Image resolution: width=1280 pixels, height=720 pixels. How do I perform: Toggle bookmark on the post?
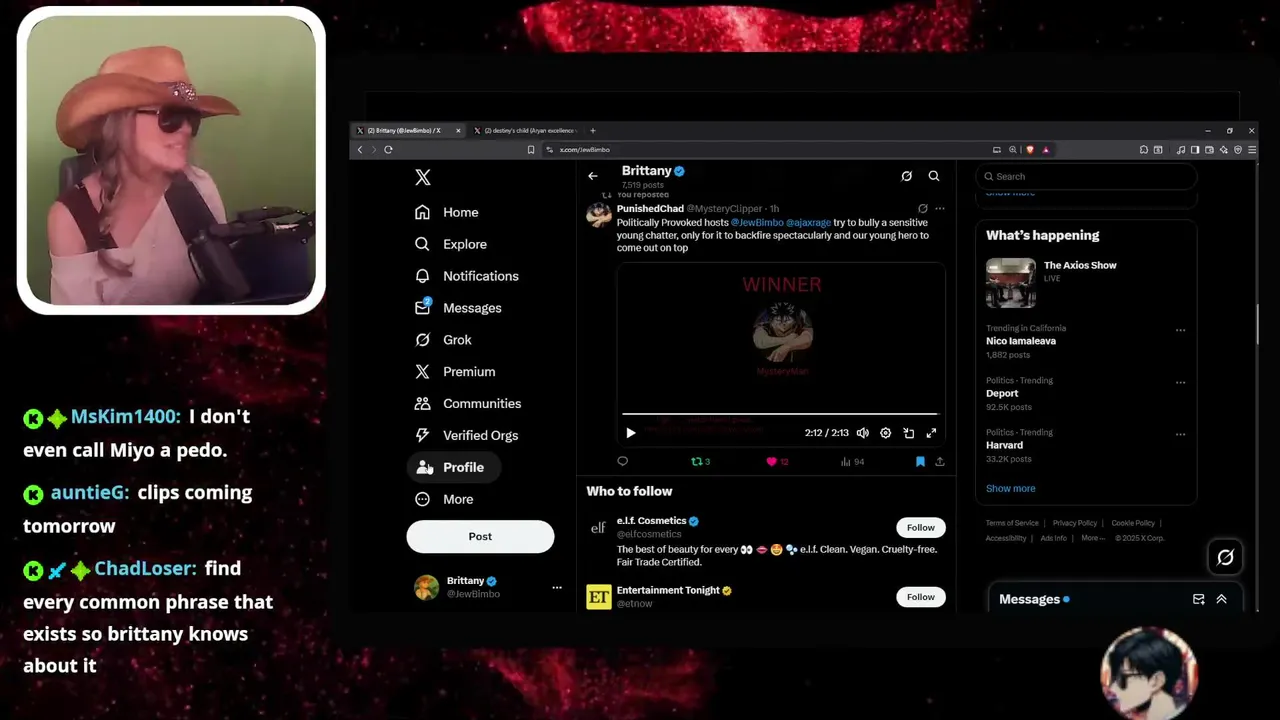click(920, 461)
